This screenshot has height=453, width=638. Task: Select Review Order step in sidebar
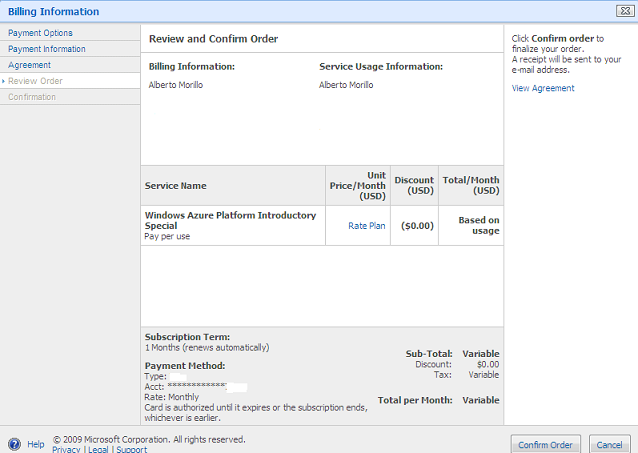coord(35,81)
